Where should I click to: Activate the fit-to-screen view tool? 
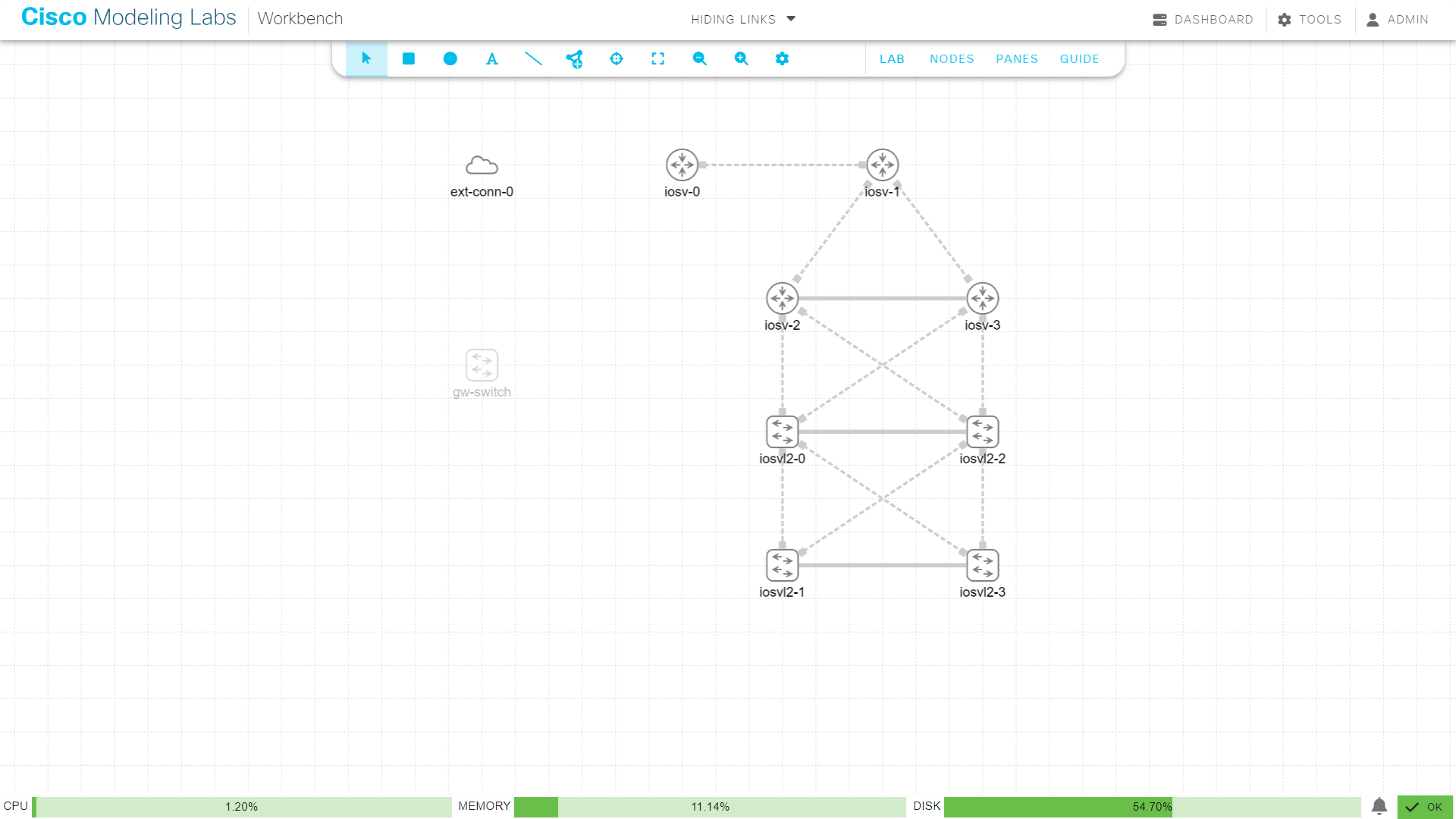[x=658, y=58]
